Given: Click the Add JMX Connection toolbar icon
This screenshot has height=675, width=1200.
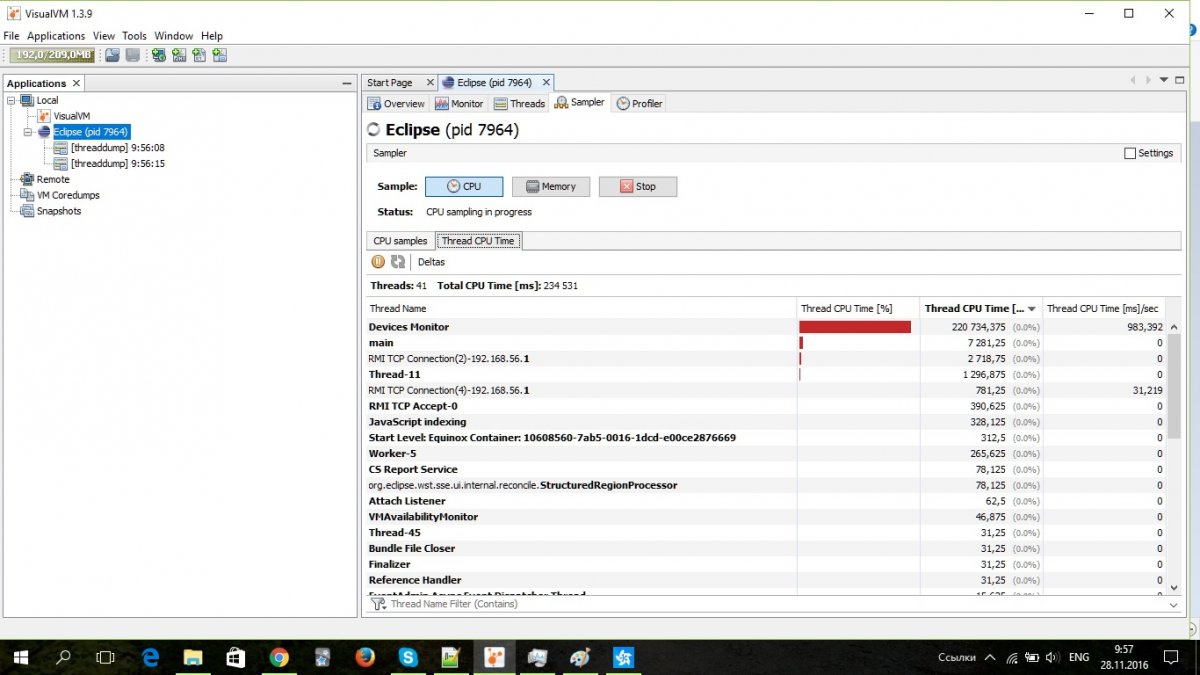Looking at the screenshot, I should 179,55.
